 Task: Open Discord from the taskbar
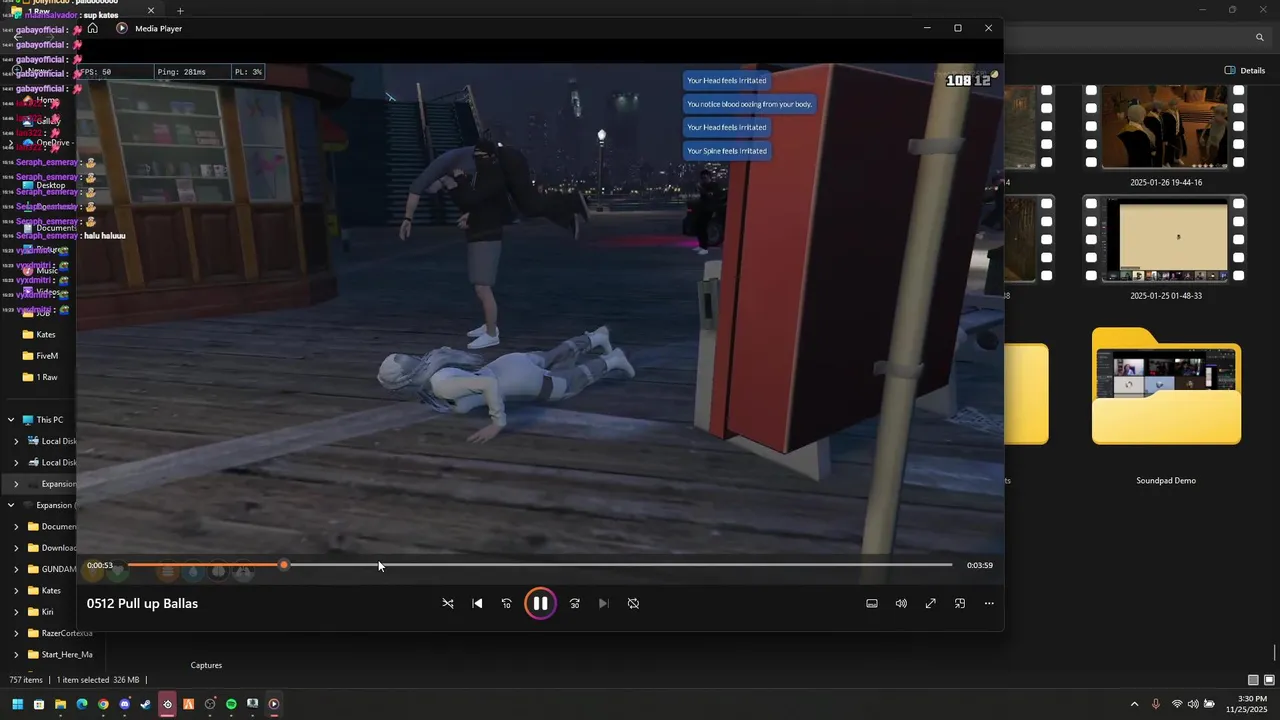[124, 704]
